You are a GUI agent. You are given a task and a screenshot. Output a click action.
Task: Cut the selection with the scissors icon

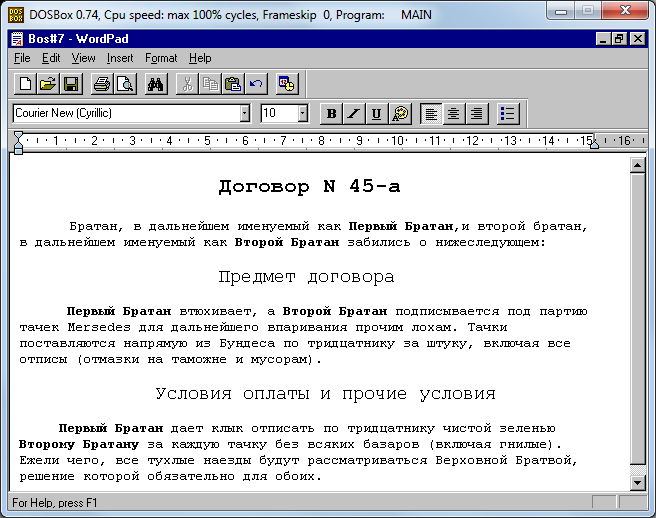coord(187,84)
